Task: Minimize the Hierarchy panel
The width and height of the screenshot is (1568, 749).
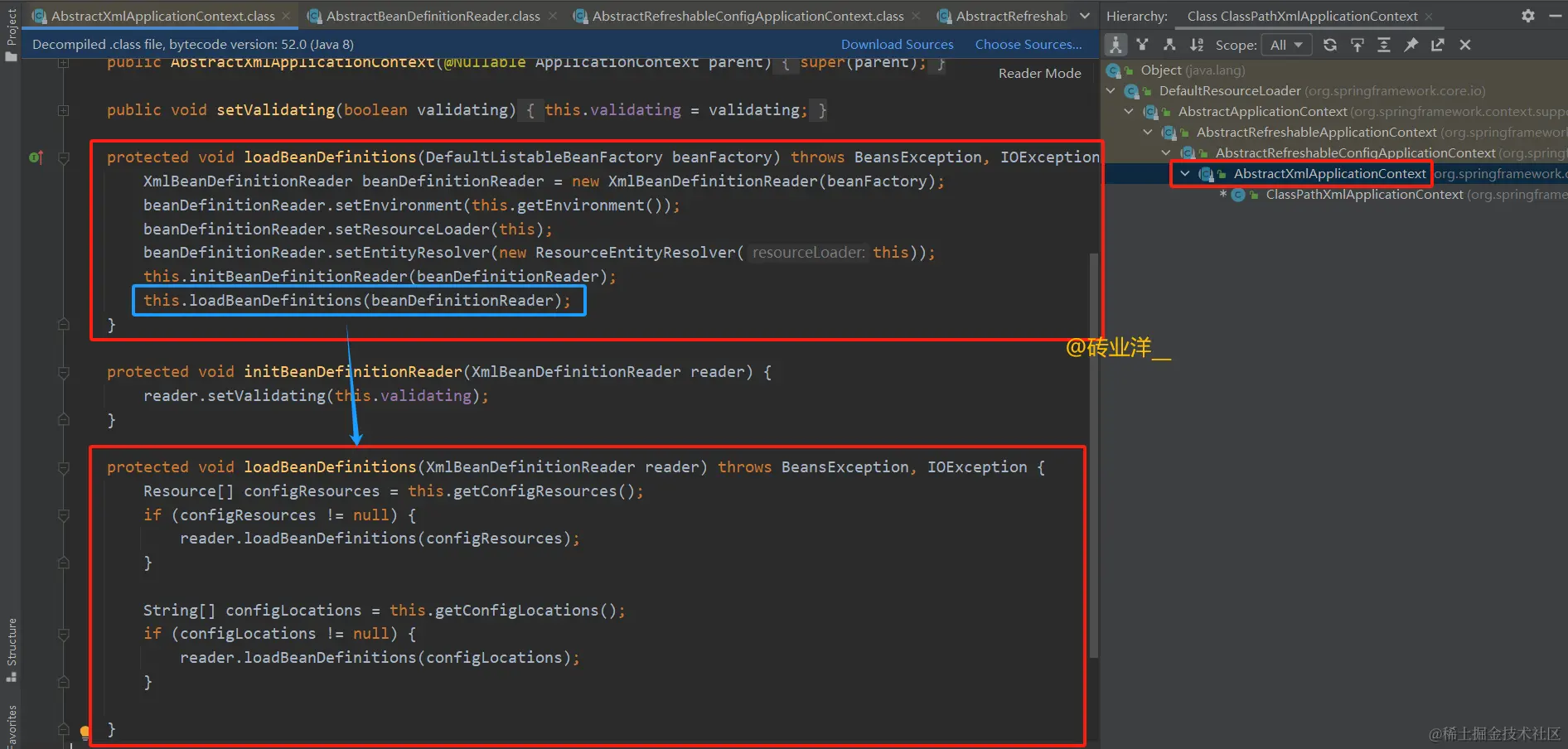Action: pyautogui.click(x=1556, y=16)
